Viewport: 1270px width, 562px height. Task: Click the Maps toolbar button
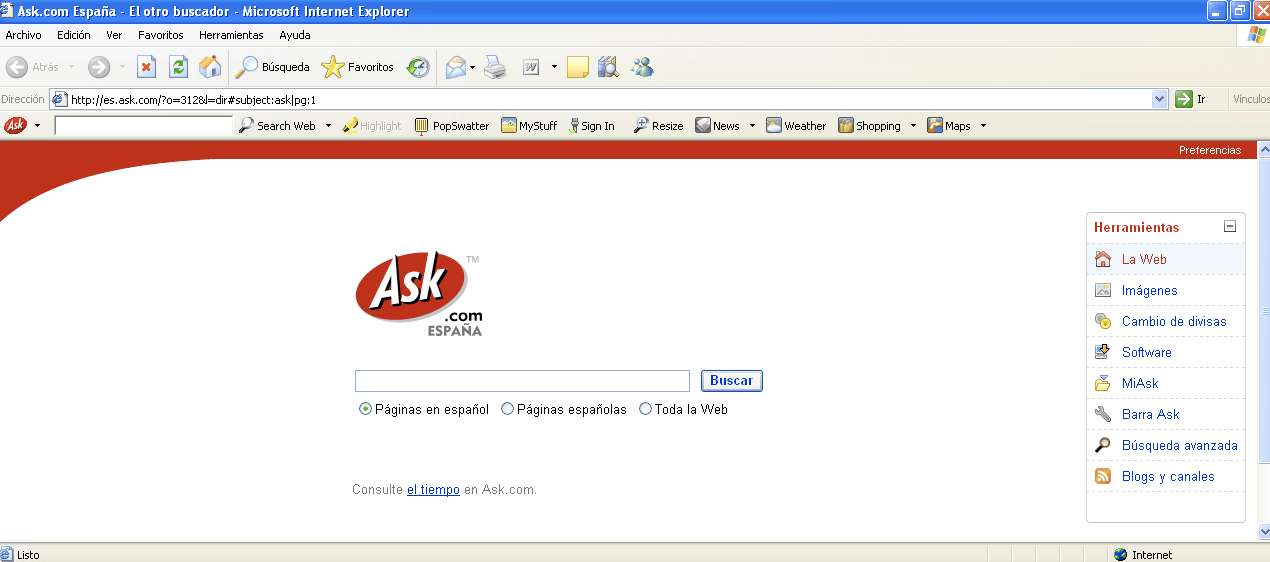click(949, 126)
